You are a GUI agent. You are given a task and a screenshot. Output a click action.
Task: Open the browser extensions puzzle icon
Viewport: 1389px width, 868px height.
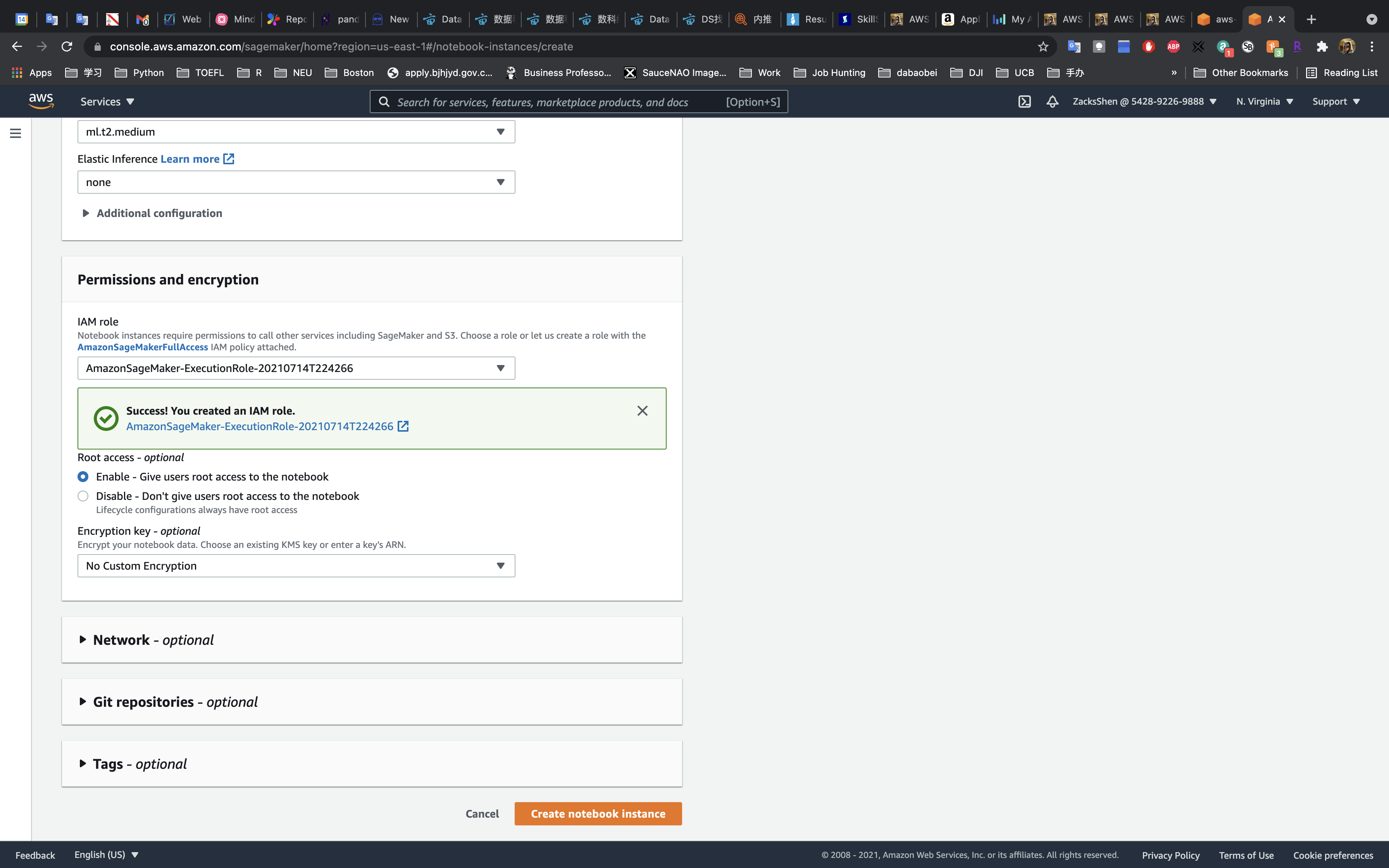[x=1322, y=46]
